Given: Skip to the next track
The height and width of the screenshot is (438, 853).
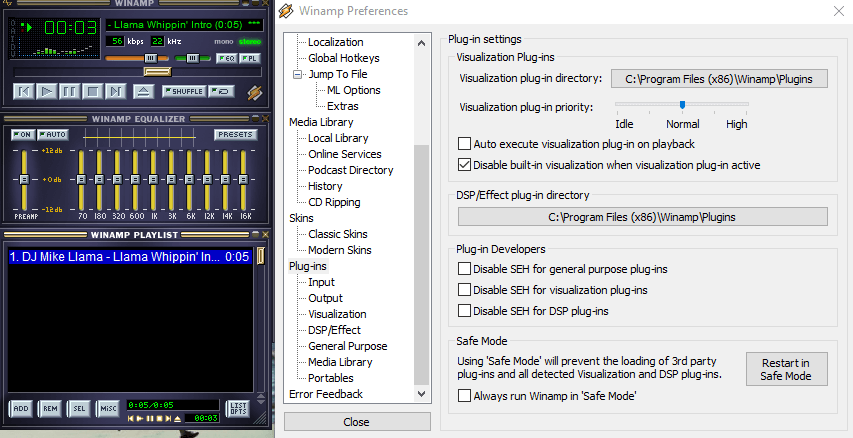Looking at the screenshot, I should click(116, 92).
